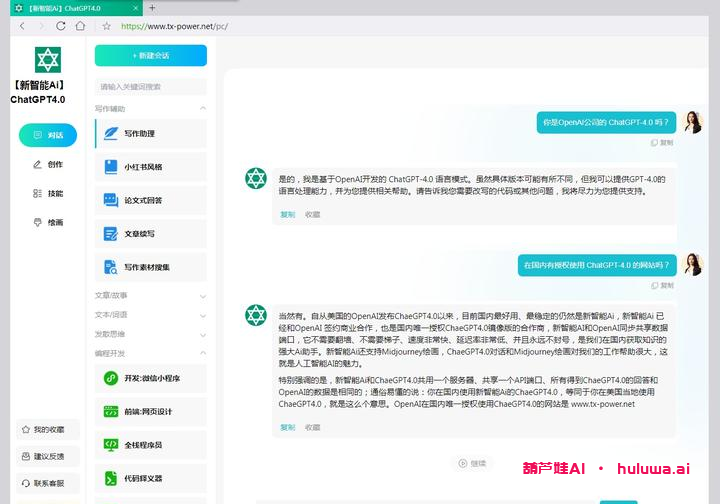Open a new browser tab with plus
The image size is (720, 504).
[152, 8]
